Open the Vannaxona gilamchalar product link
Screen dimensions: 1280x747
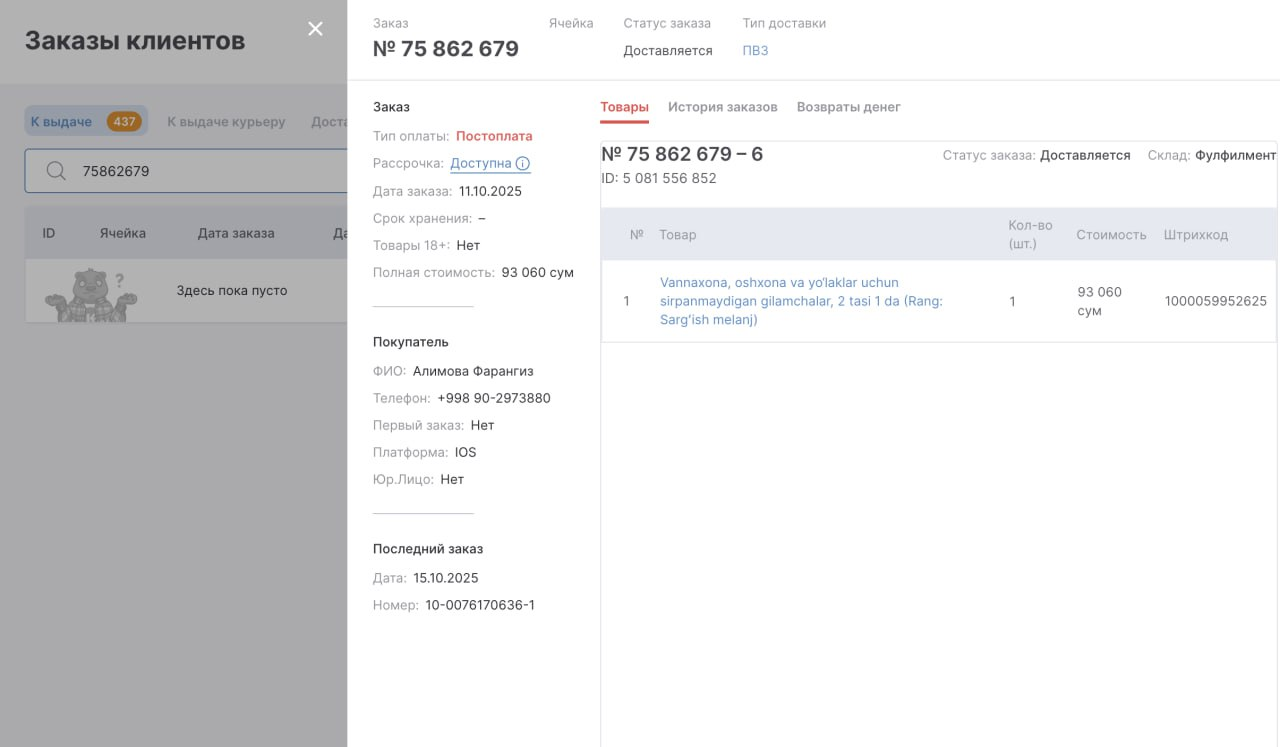click(801, 301)
